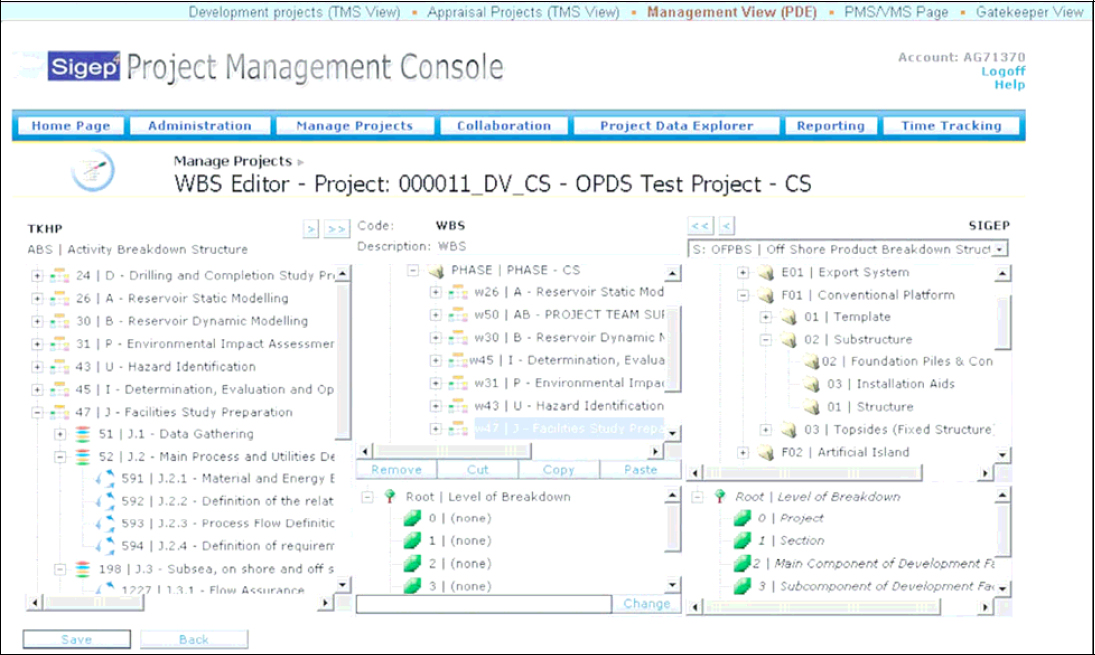Collapse PHASE | PHASE - CS node
The width and height of the screenshot is (1095, 655).
pyautogui.click(x=413, y=270)
